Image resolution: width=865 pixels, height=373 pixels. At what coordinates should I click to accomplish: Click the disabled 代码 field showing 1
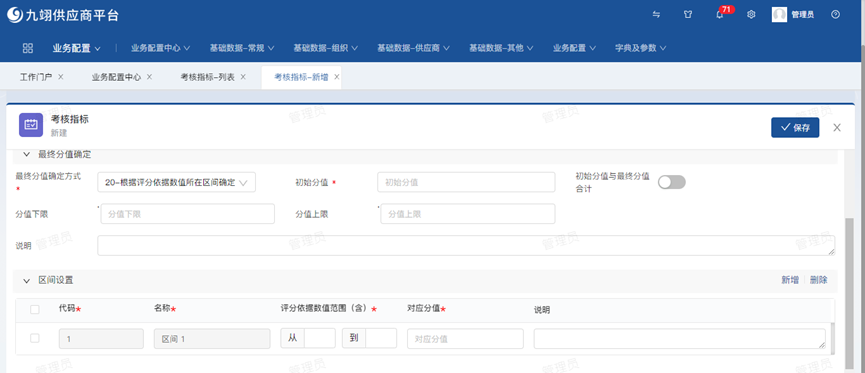click(101, 339)
